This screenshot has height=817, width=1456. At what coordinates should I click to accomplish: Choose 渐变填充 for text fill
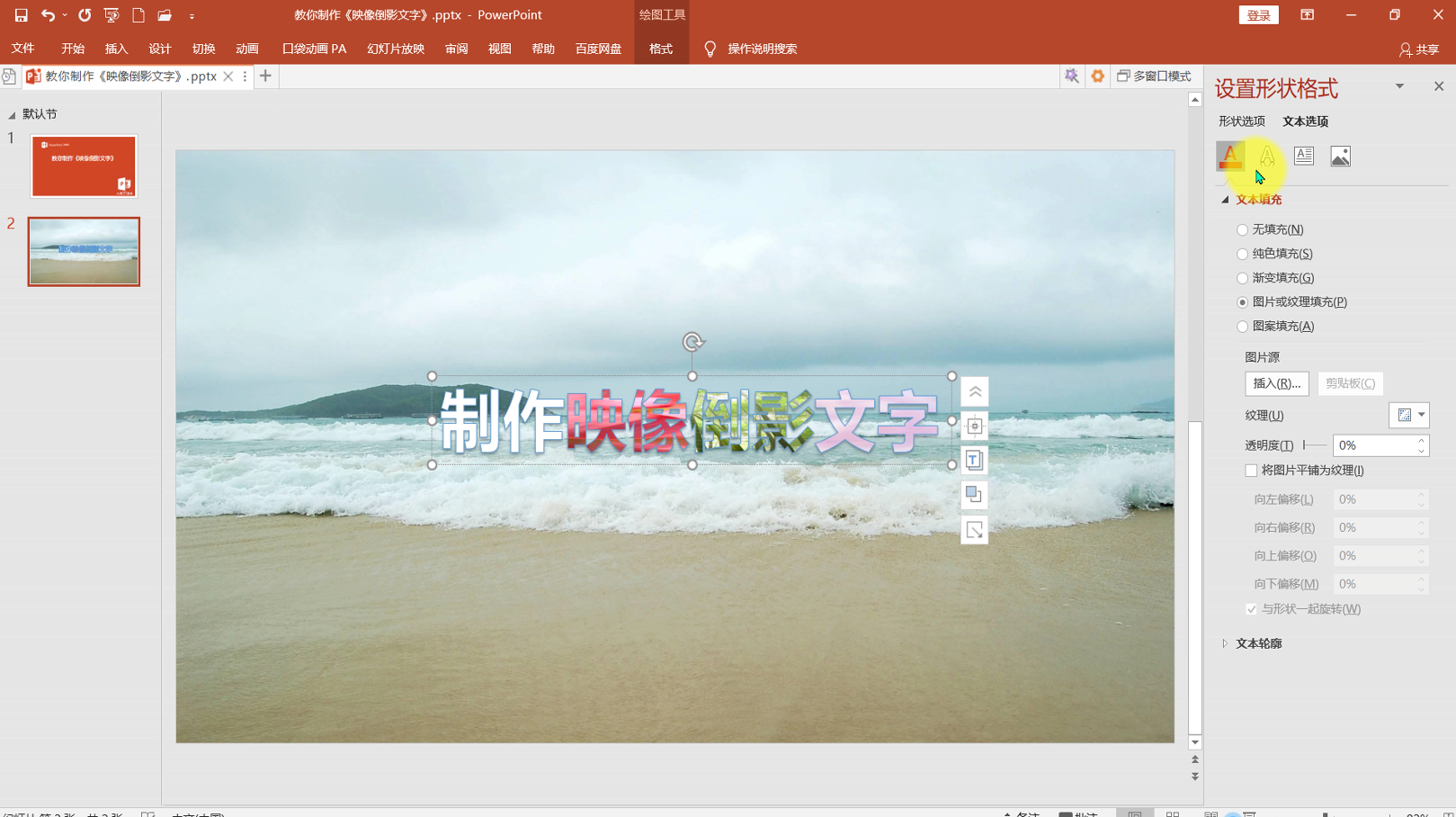[x=1242, y=279]
